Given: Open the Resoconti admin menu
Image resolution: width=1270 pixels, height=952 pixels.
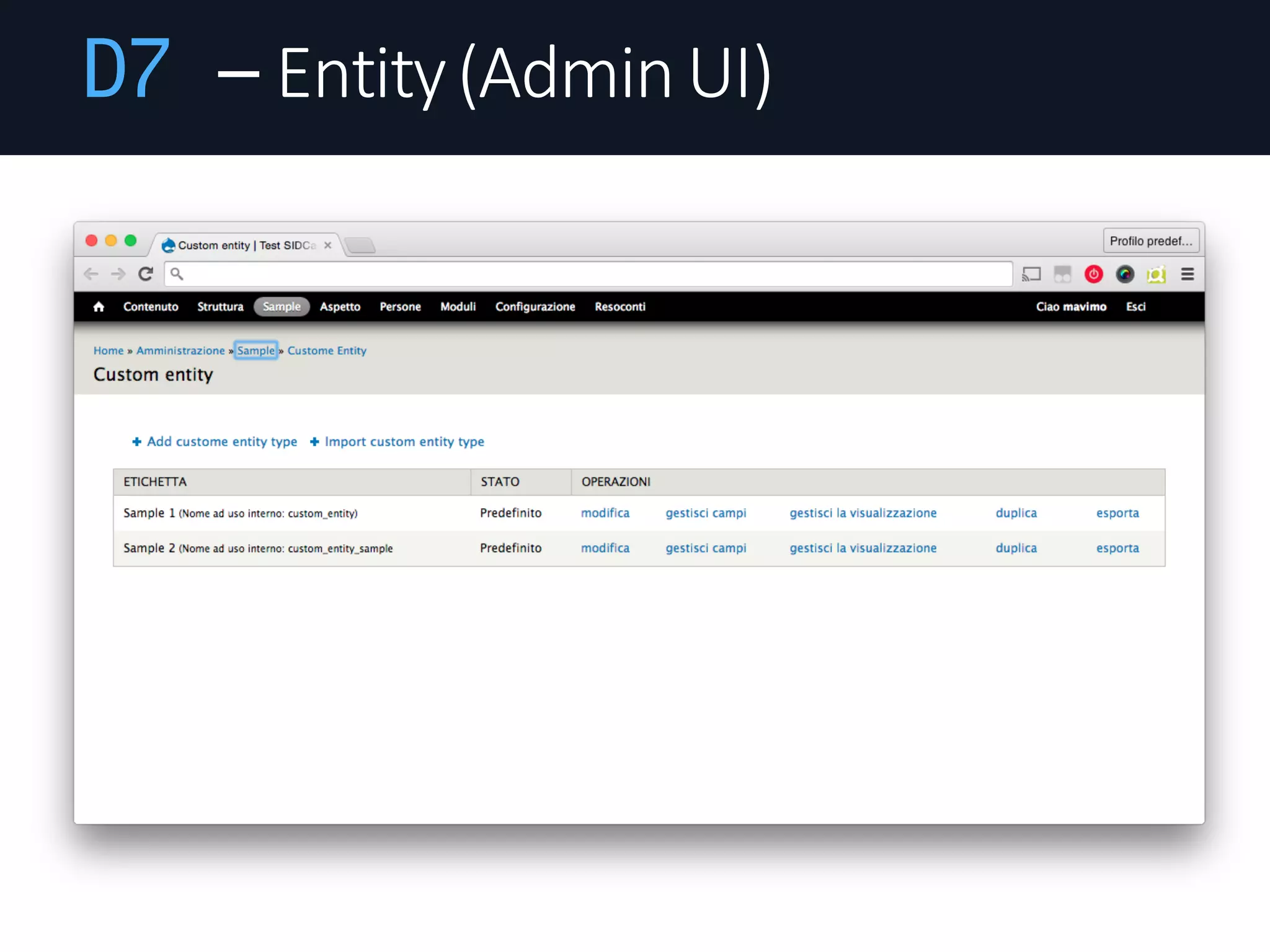Looking at the screenshot, I should click(x=620, y=307).
